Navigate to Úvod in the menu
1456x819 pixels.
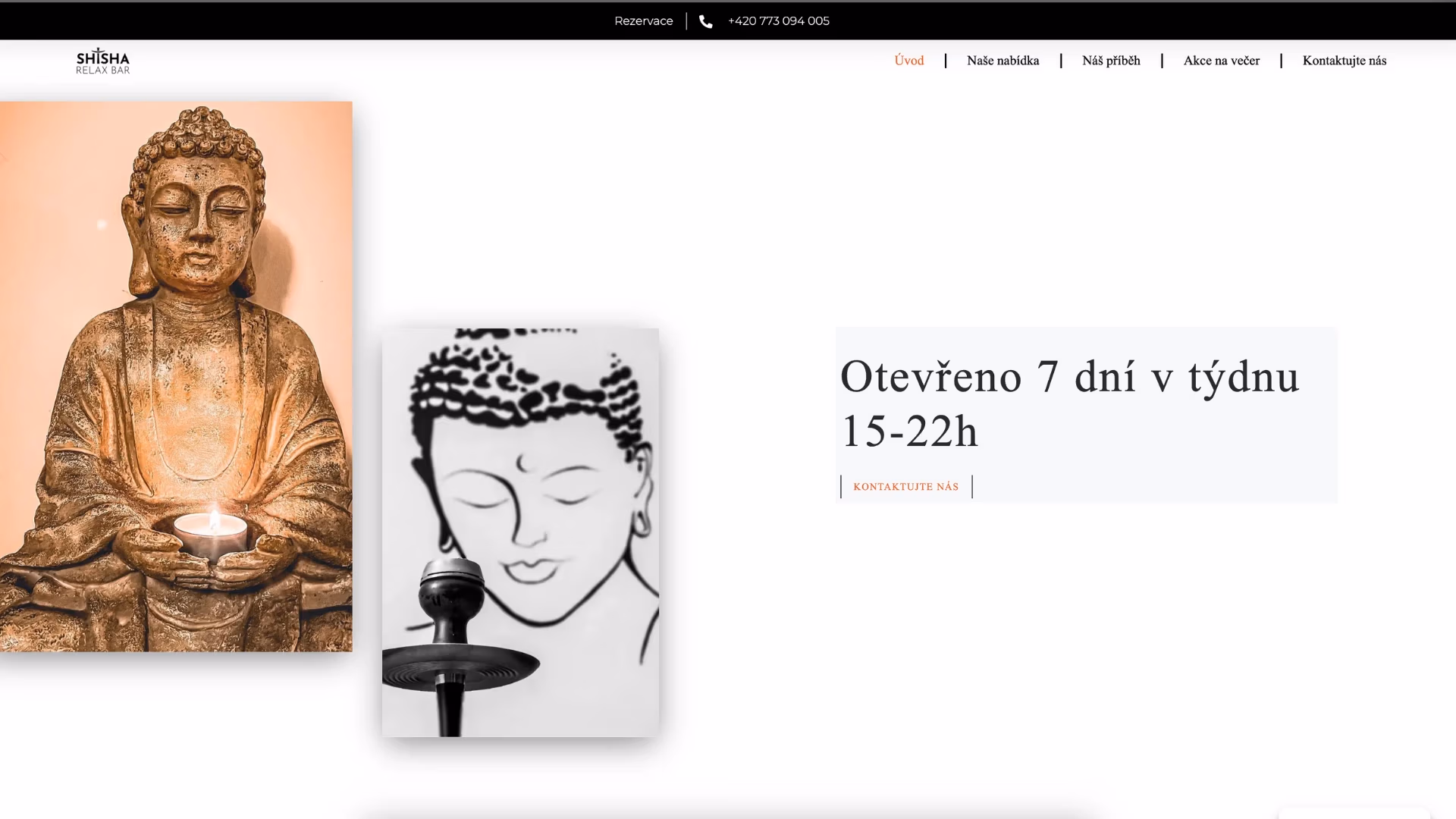point(908,60)
